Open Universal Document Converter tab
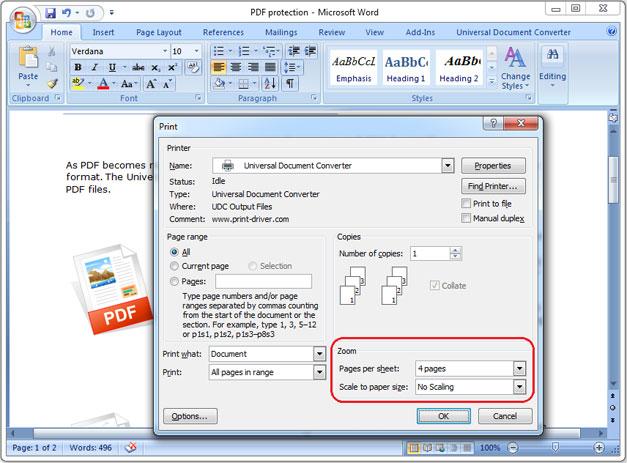627x463 pixels. 513,32
